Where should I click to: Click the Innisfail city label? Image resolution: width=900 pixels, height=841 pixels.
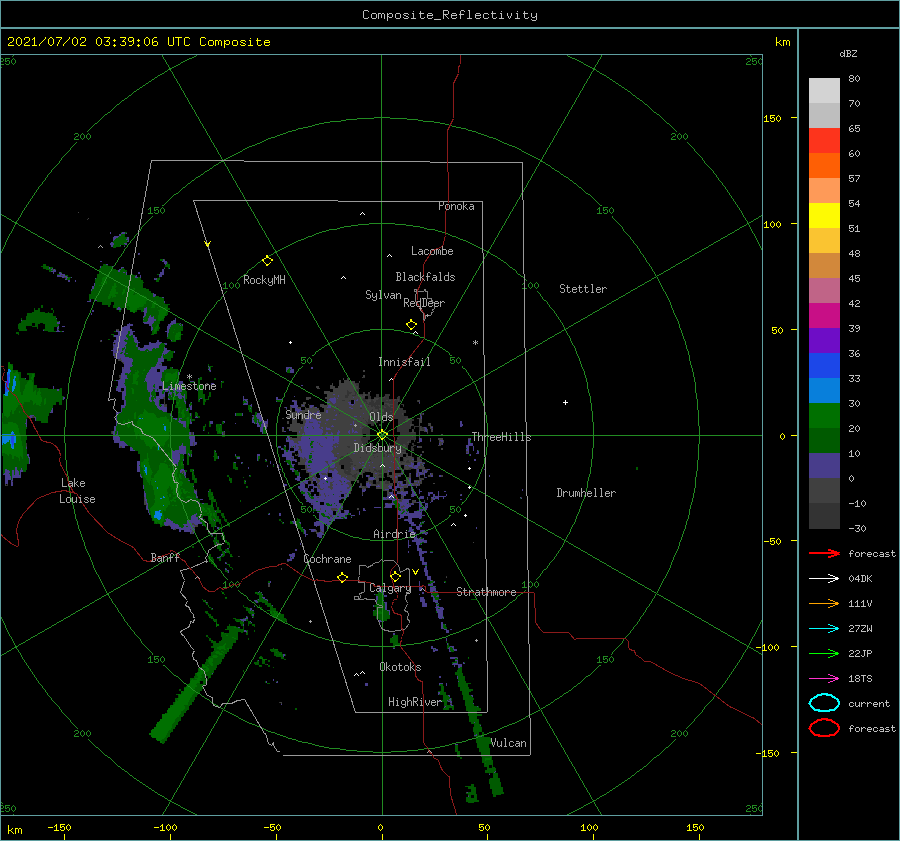pyautogui.click(x=404, y=362)
